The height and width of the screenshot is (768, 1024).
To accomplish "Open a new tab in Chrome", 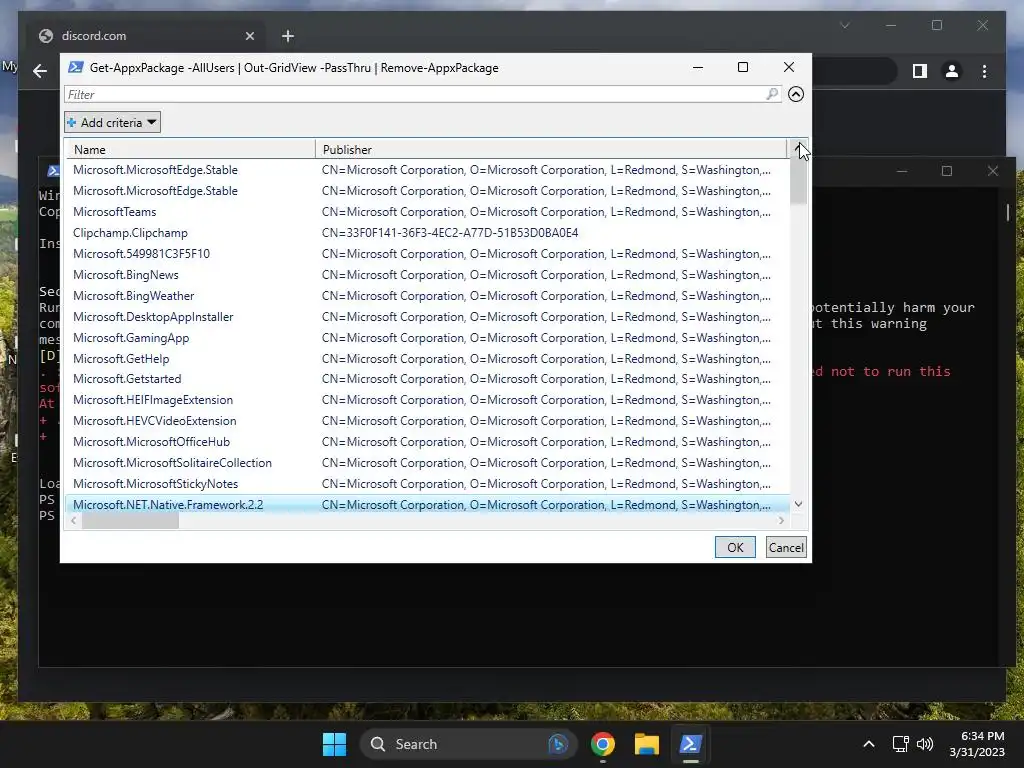I will tap(287, 36).
